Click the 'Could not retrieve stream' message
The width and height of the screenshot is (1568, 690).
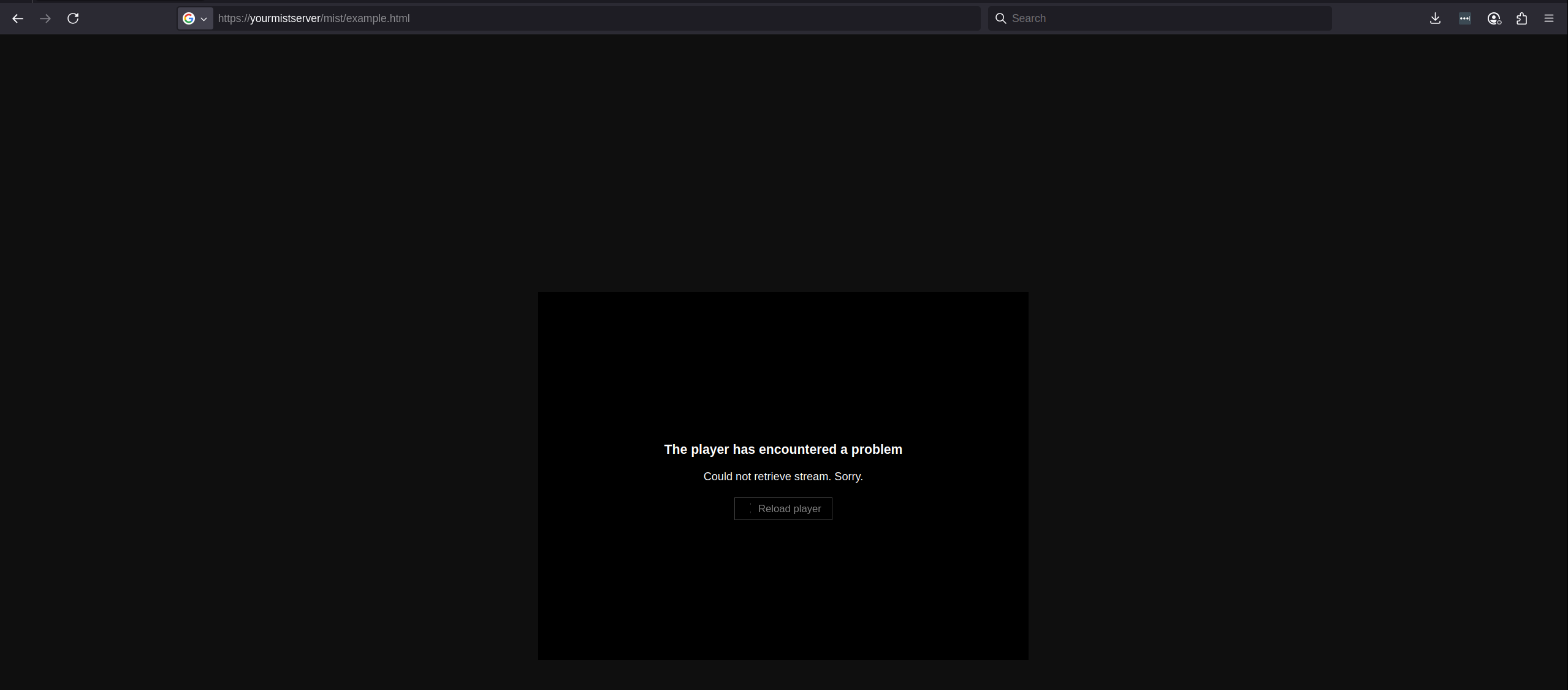(783, 477)
